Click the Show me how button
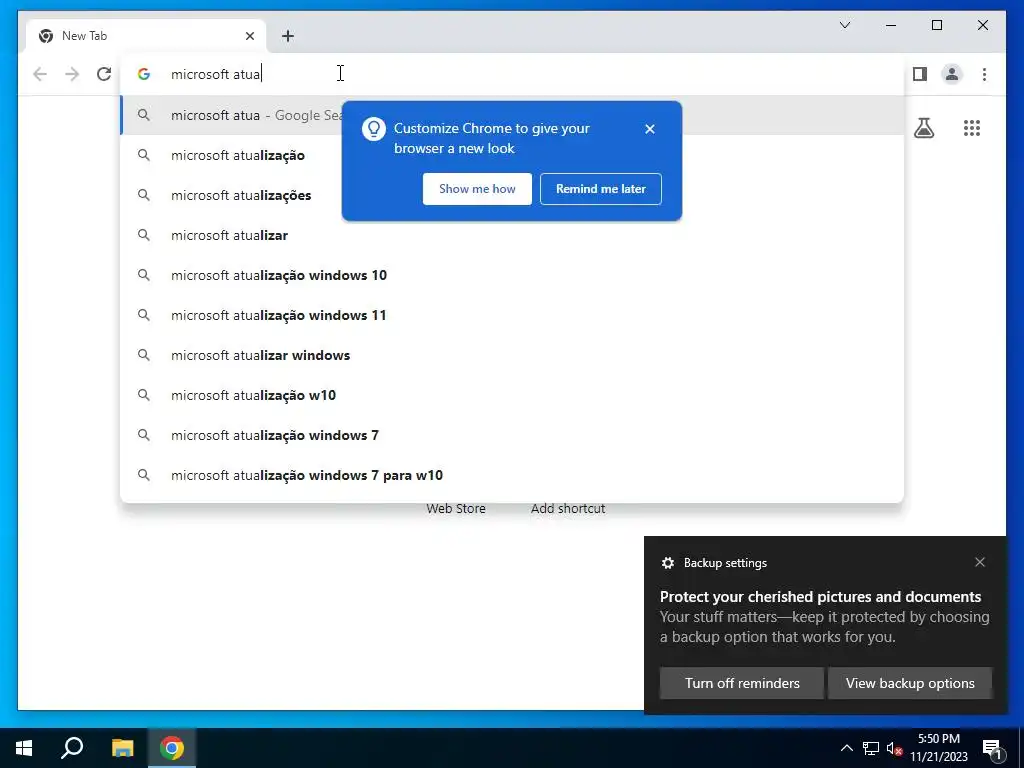 click(x=477, y=189)
